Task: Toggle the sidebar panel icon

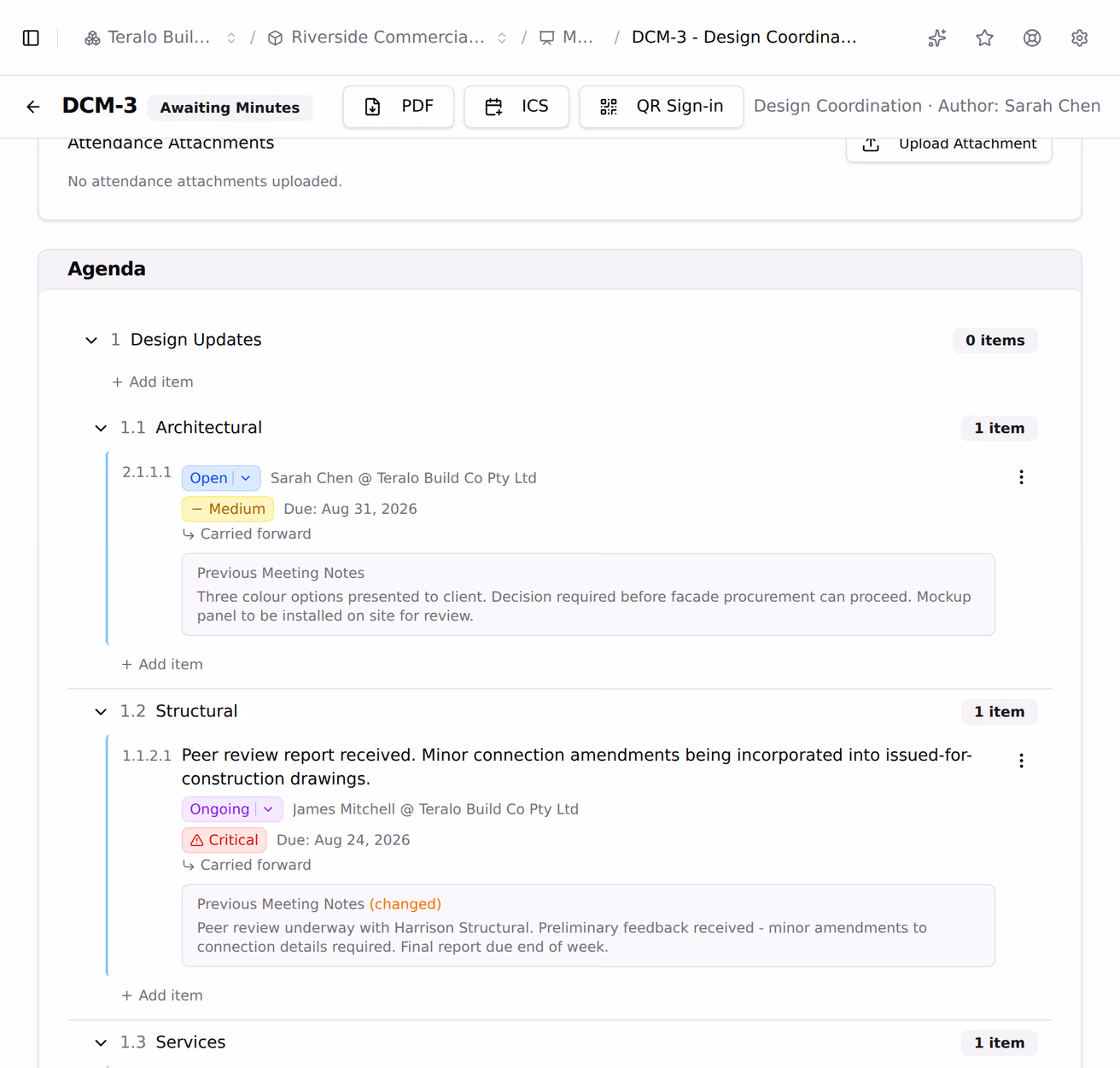Action: [31, 38]
